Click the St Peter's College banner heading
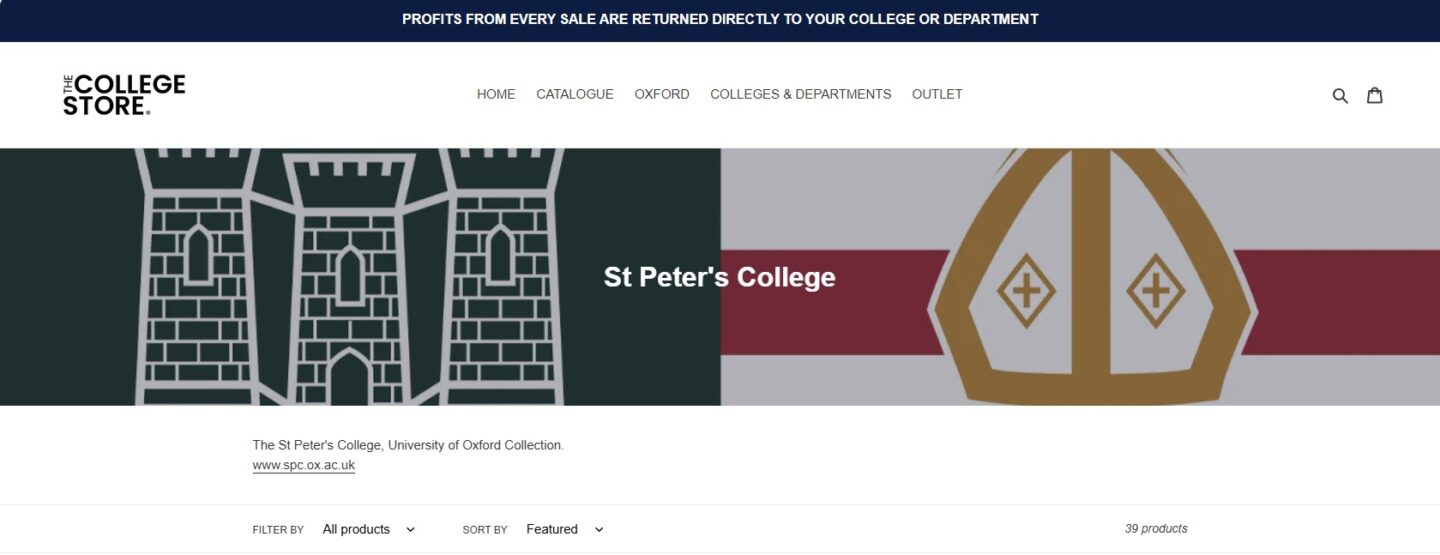 (x=719, y=277)
